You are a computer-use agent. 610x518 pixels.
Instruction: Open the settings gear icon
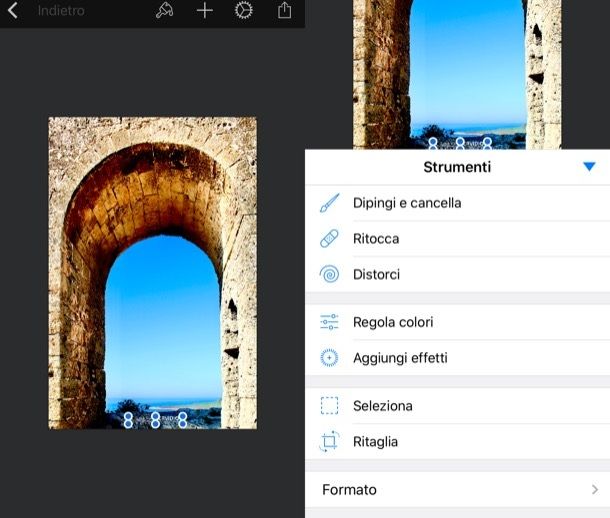244,10
